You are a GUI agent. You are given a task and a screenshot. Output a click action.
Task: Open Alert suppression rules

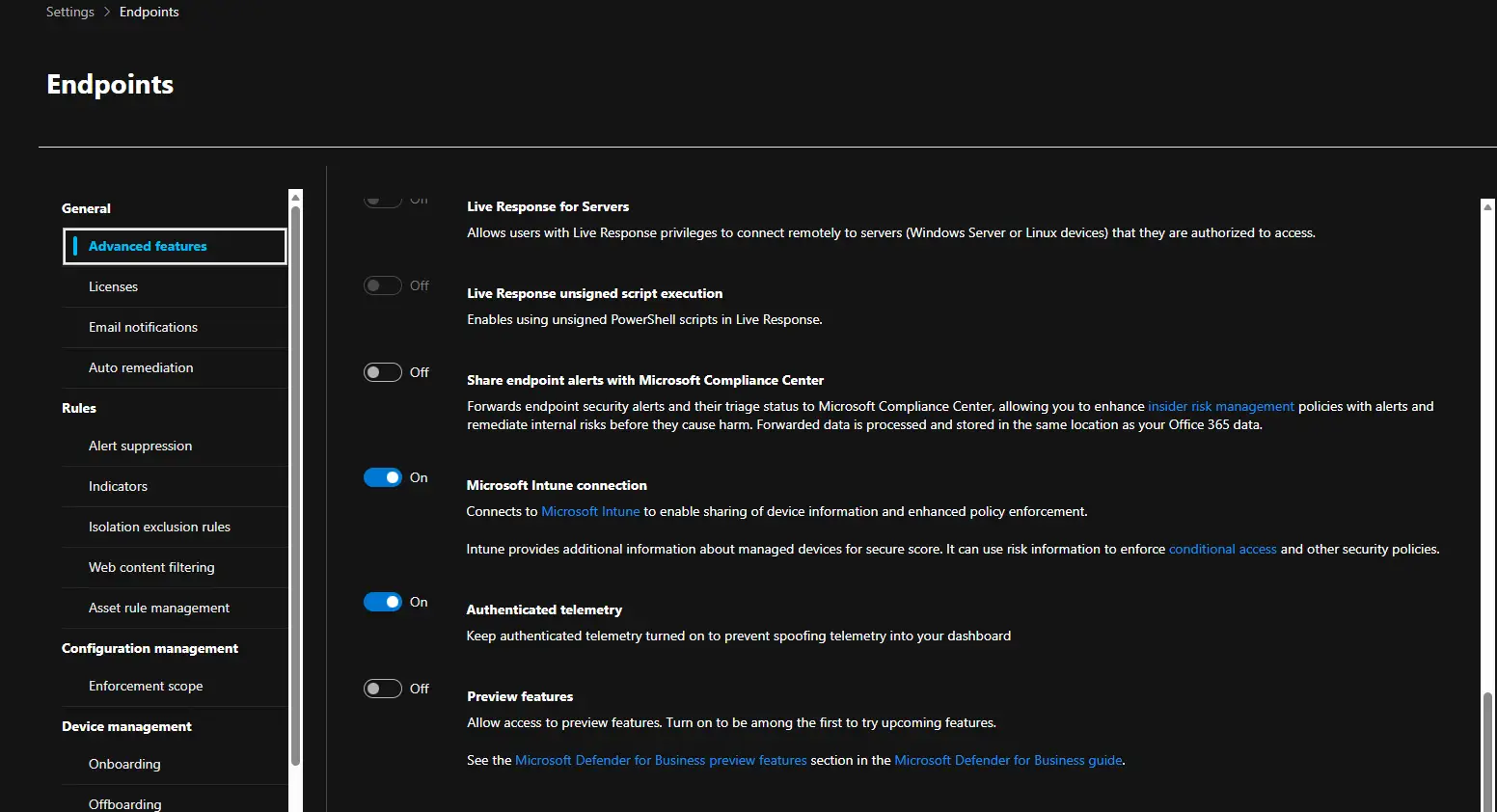tap(140, 446)
